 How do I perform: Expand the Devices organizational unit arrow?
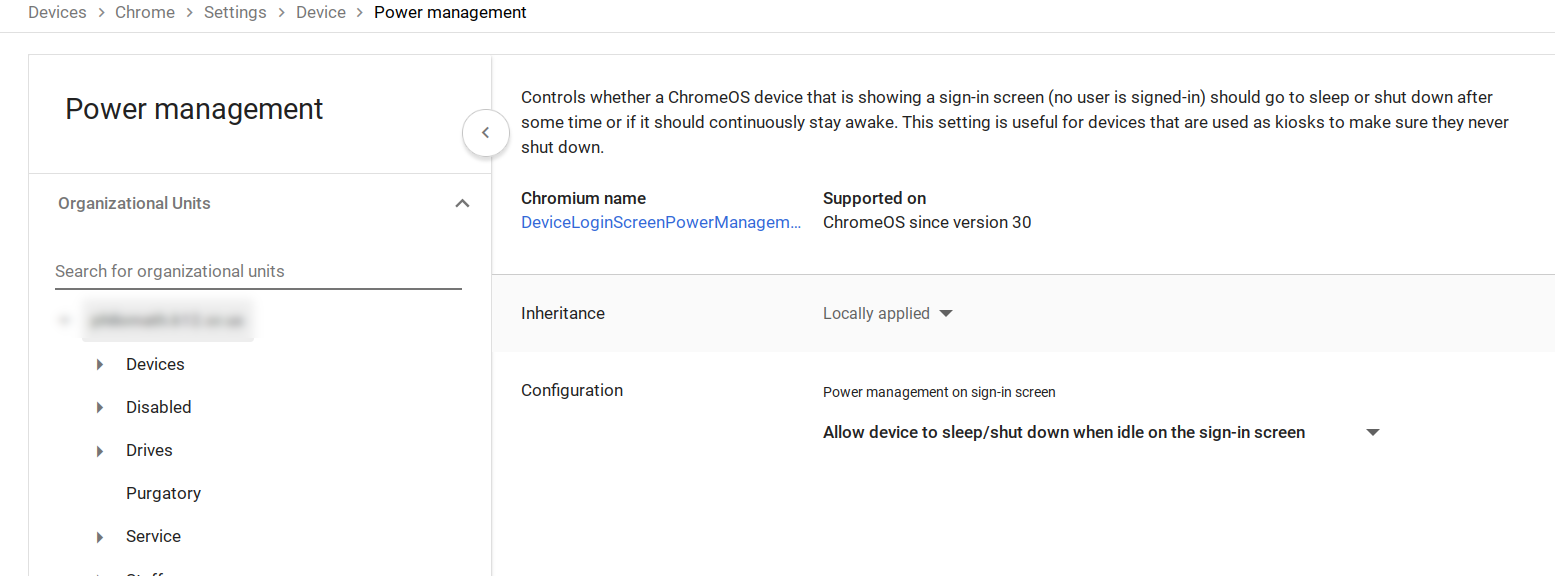[100, 365]
